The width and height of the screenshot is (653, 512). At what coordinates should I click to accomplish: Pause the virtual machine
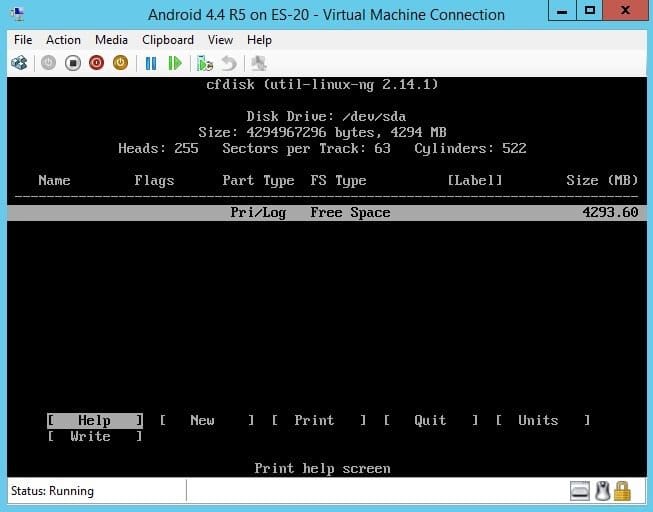coord(151,63)
